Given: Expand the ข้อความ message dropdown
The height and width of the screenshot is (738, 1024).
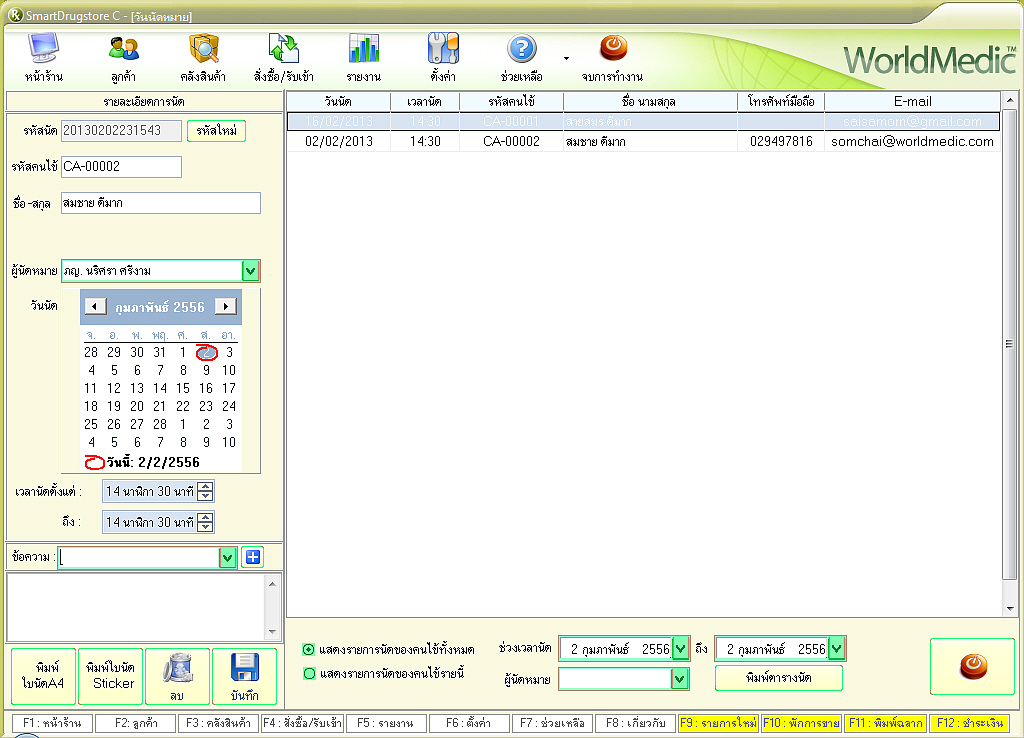Looking at the screenshot, I should click(227, 557).
